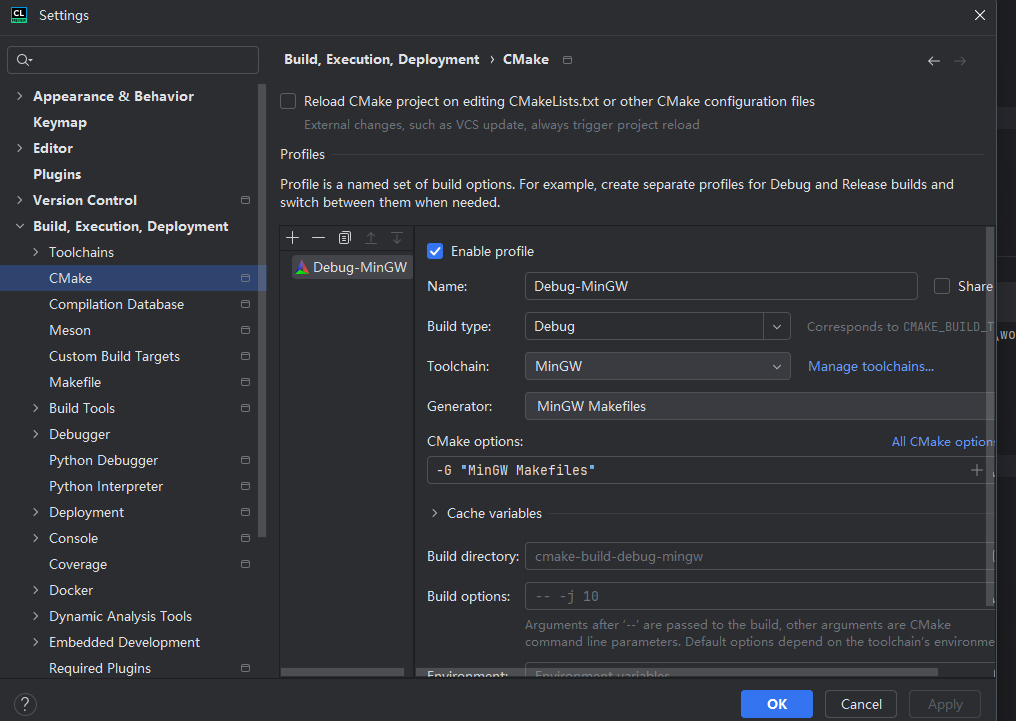Expand the Debugger node
This screenshot has height=721, width=1016.
point(36,434)
